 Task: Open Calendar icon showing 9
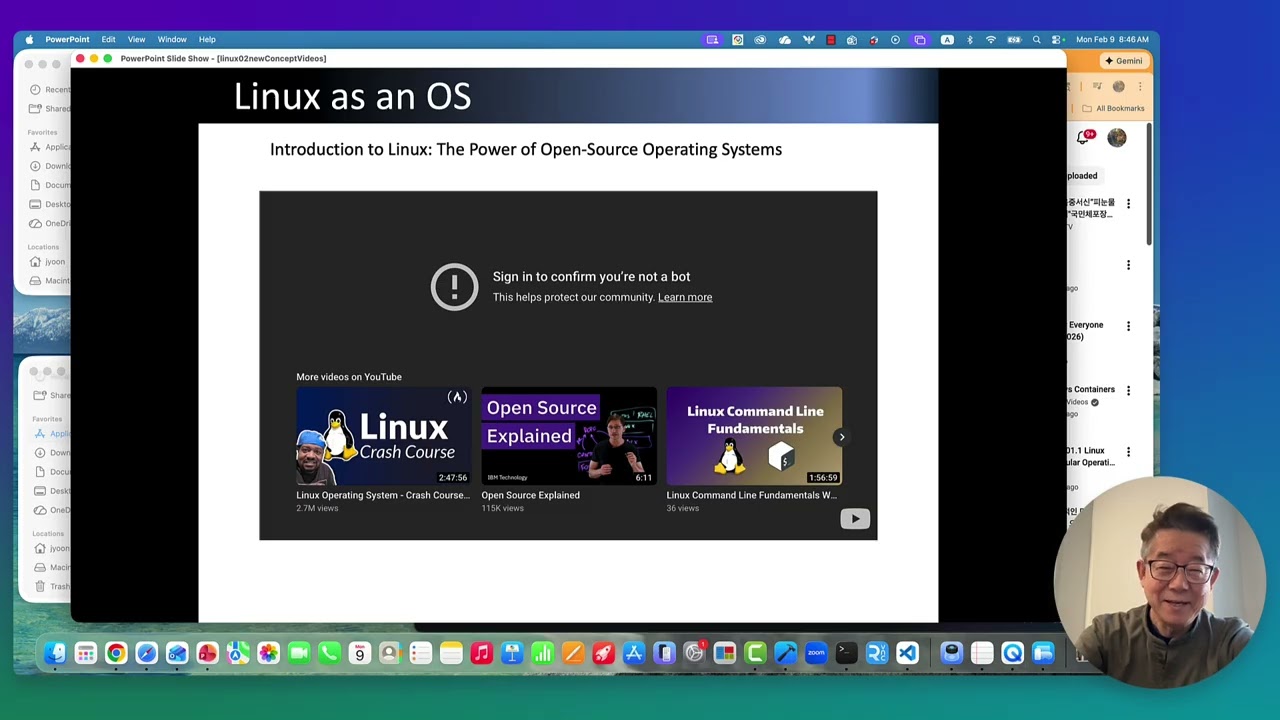tap(359, 654)
